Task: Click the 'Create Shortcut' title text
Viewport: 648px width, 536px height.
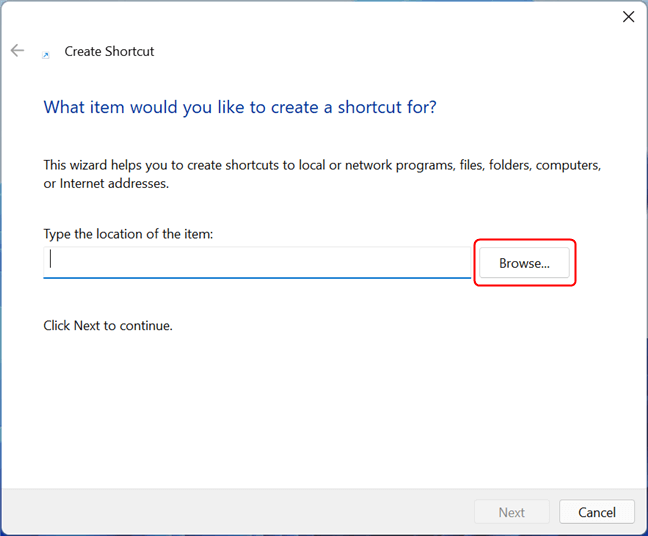Action: coord(109,51)
